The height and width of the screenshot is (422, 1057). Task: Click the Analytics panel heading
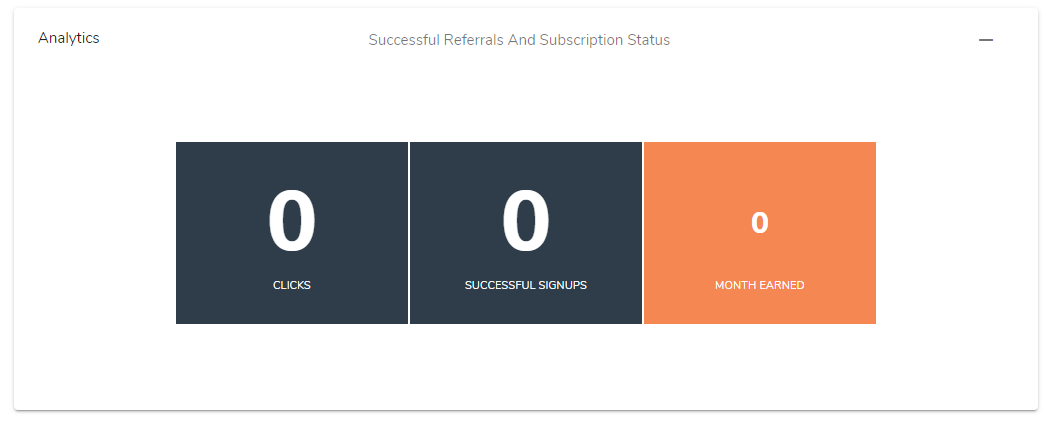point(69,38)
